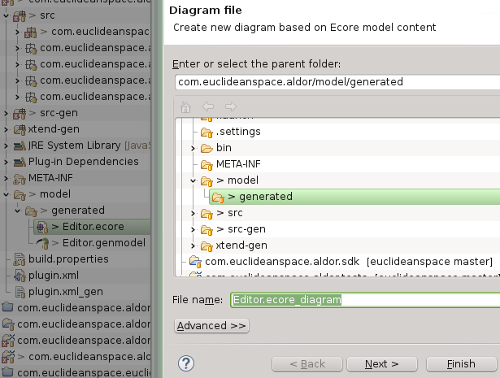This screenshot has height=378, width=500.
Task: Select plugin.xml_gen in Package Explorer
Action: [66, 292]
